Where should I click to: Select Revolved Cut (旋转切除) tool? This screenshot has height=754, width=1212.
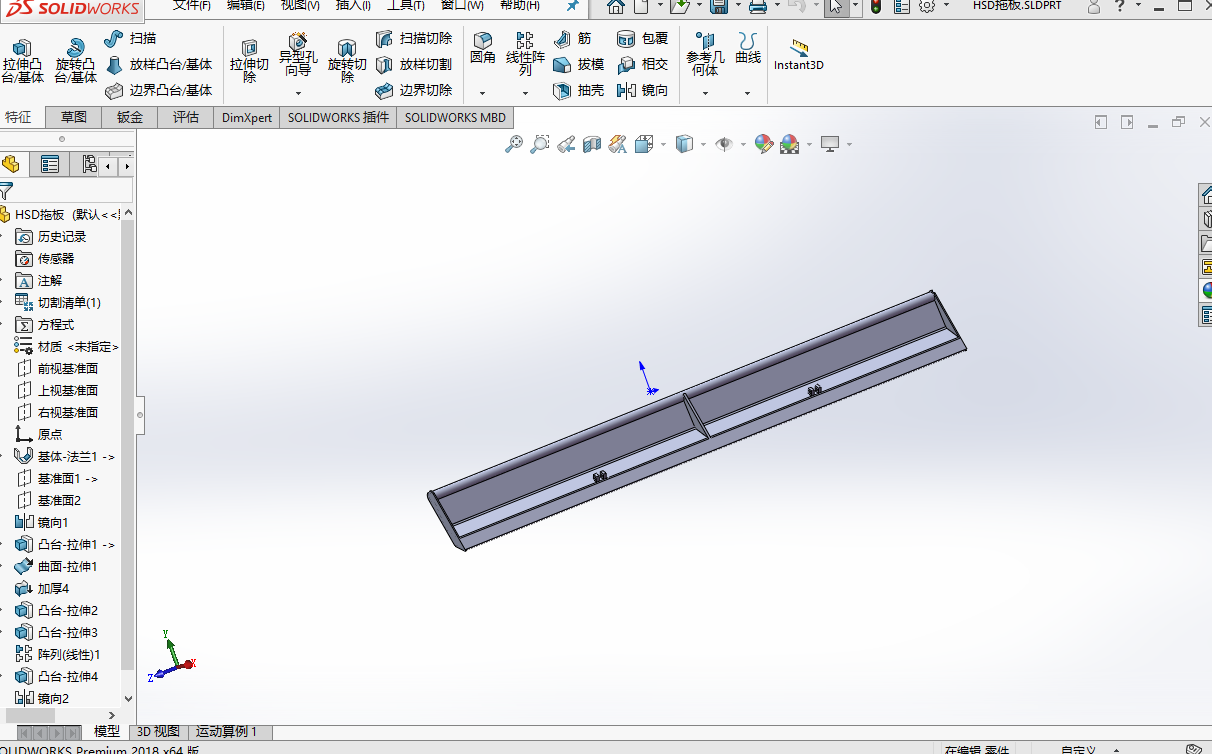point(347,61)
